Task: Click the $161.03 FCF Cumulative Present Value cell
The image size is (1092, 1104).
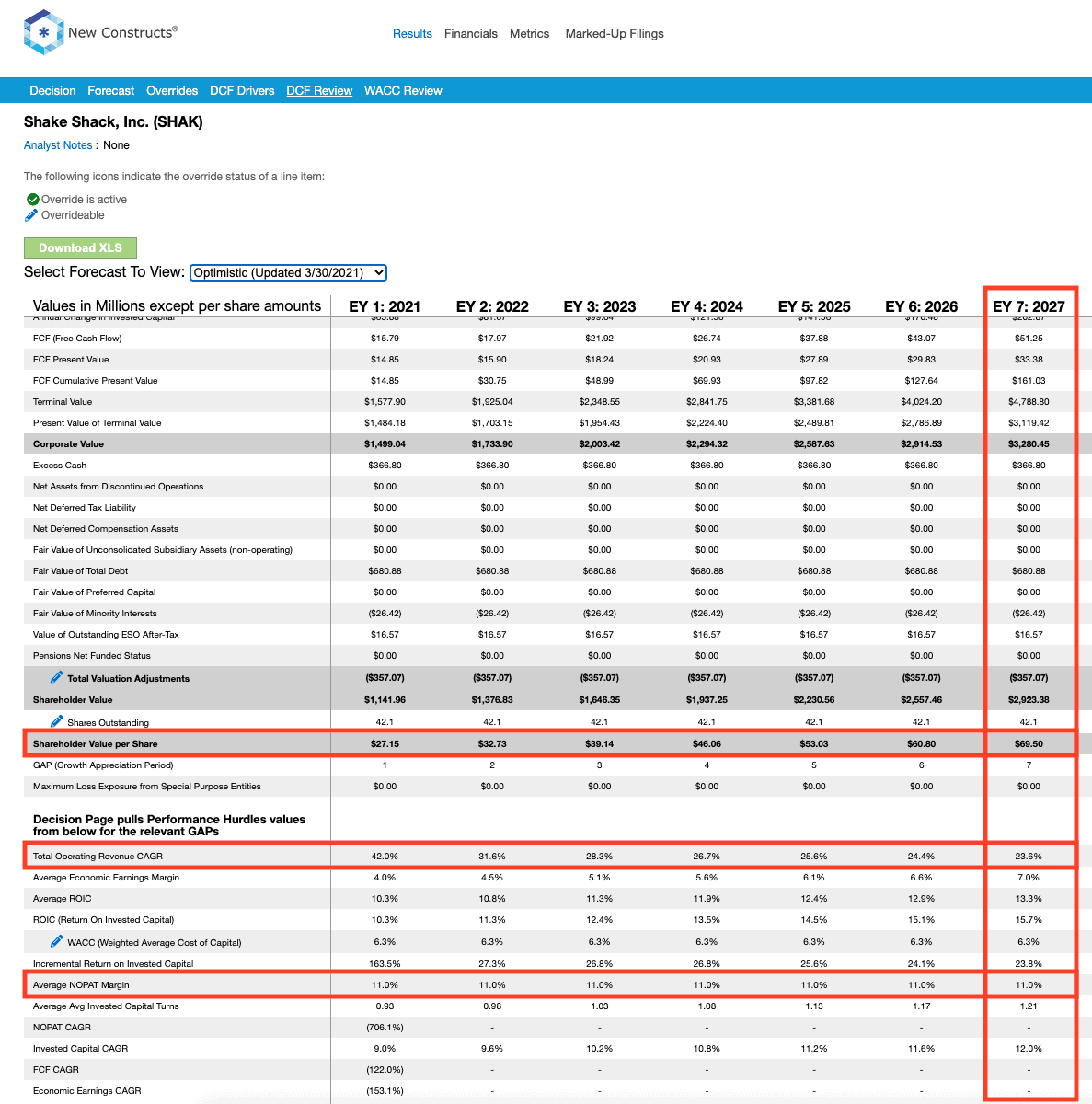Action: [x=1029, y=381]
